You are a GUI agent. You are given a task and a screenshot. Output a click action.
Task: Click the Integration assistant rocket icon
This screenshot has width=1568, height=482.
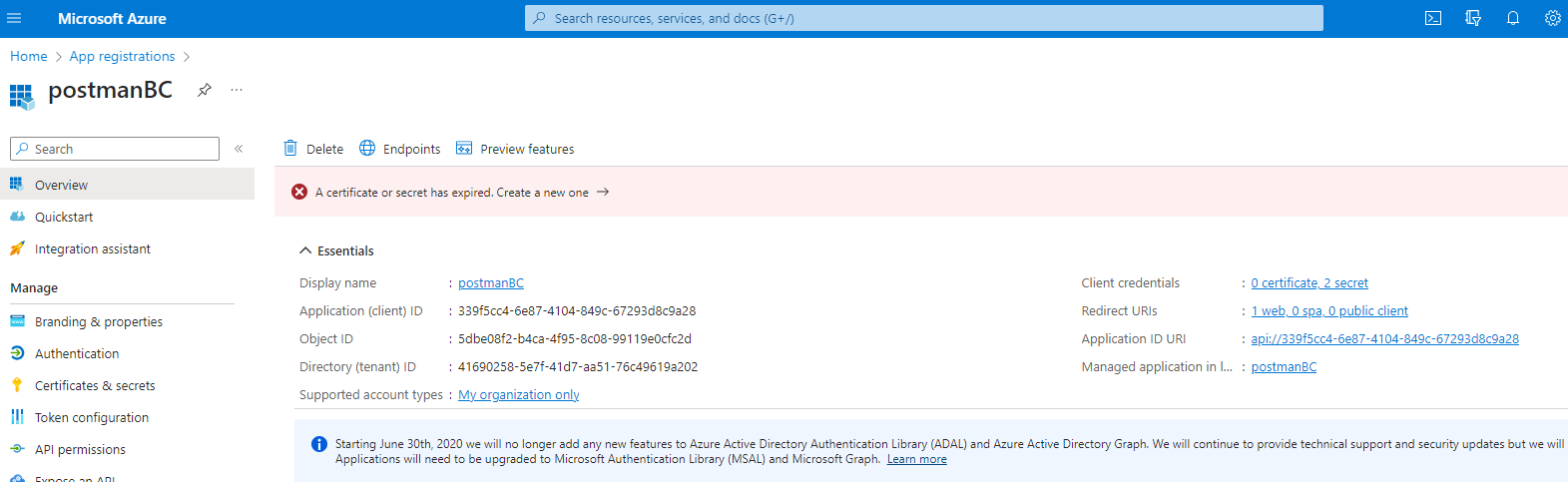(x=17, y=248)
